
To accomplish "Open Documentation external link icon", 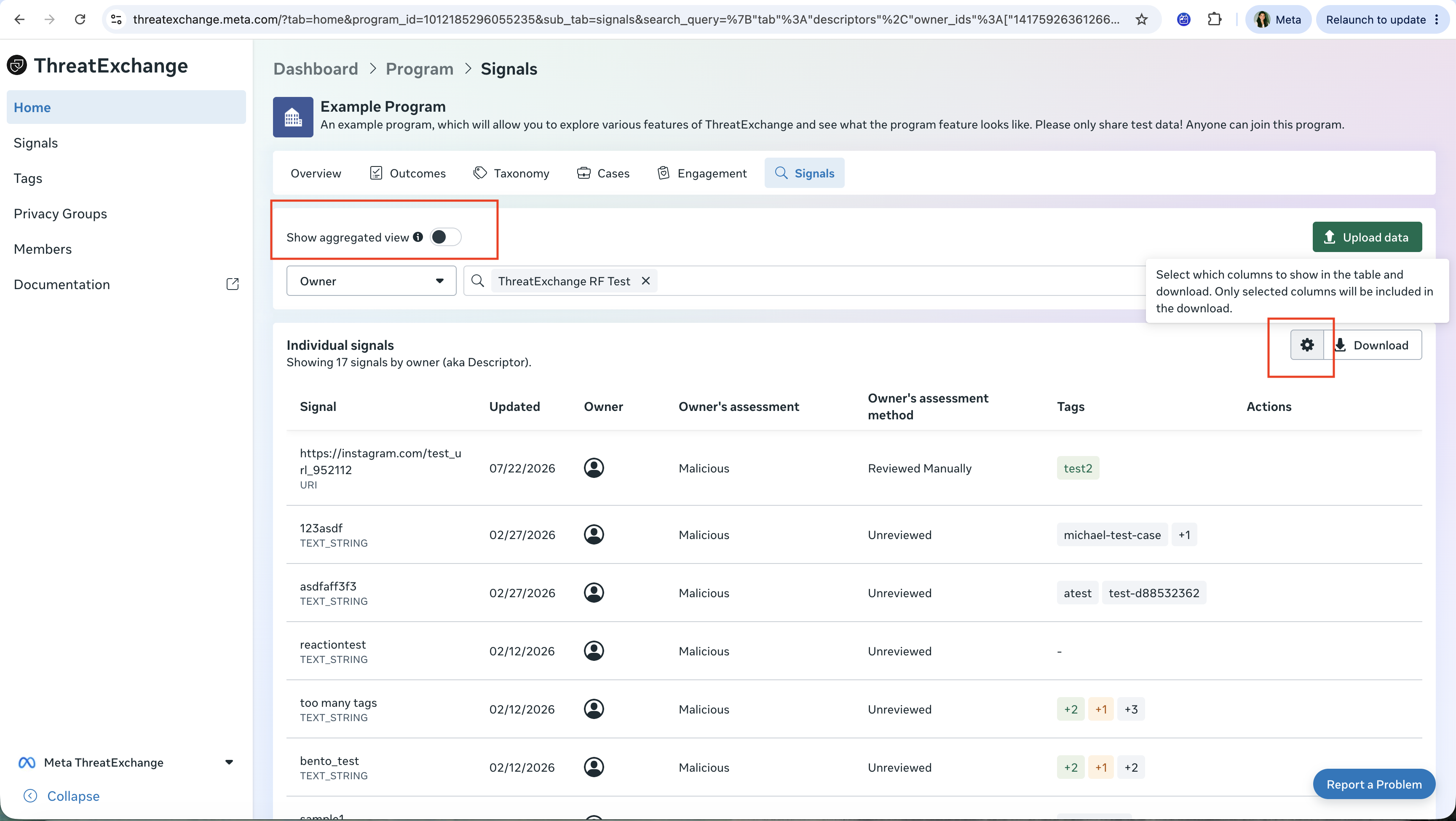I will coord(232,284).
